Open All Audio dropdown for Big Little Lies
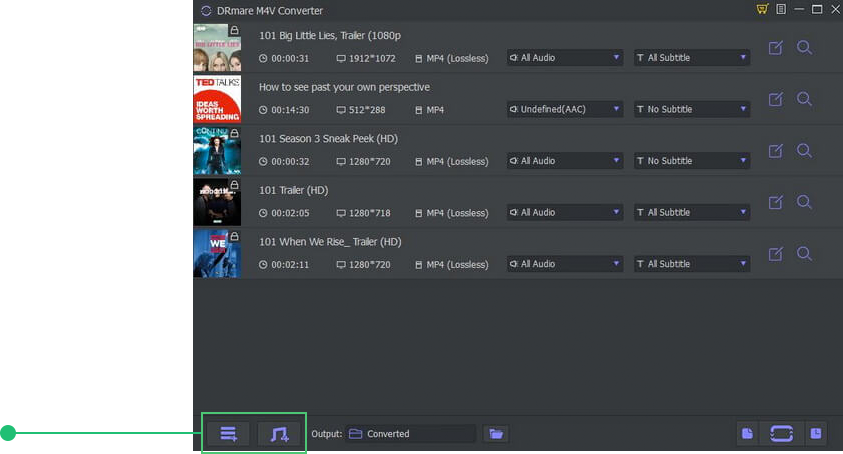The width and height of the screenshot is (843, 454). (565, 58)
